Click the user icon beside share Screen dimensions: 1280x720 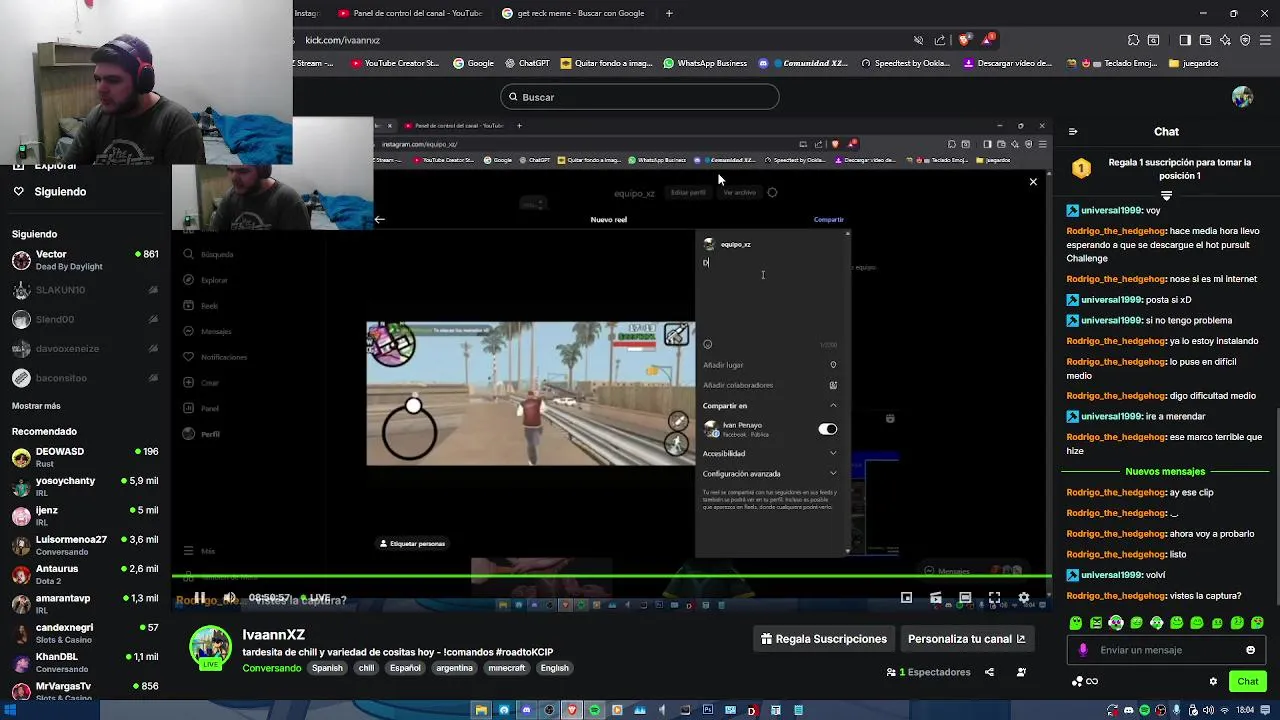(x=1021, y=672)
